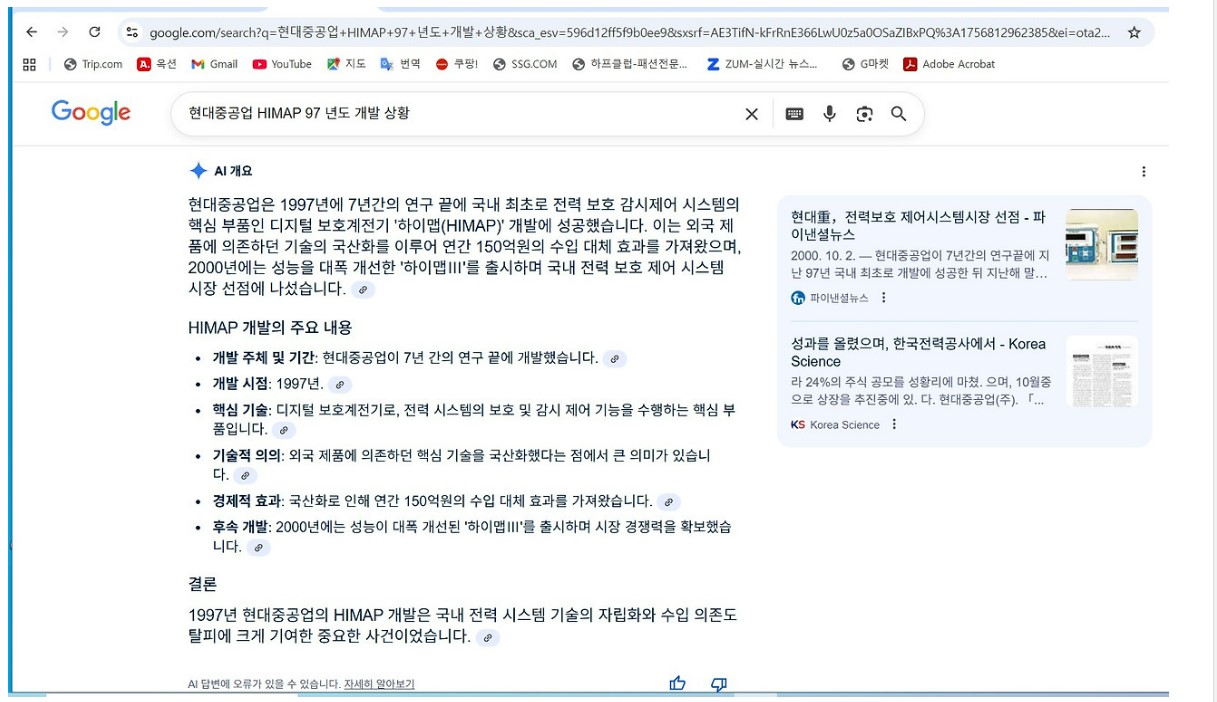
Task: Open the 옥션 bookmark
Action: [x=157, y=64]
